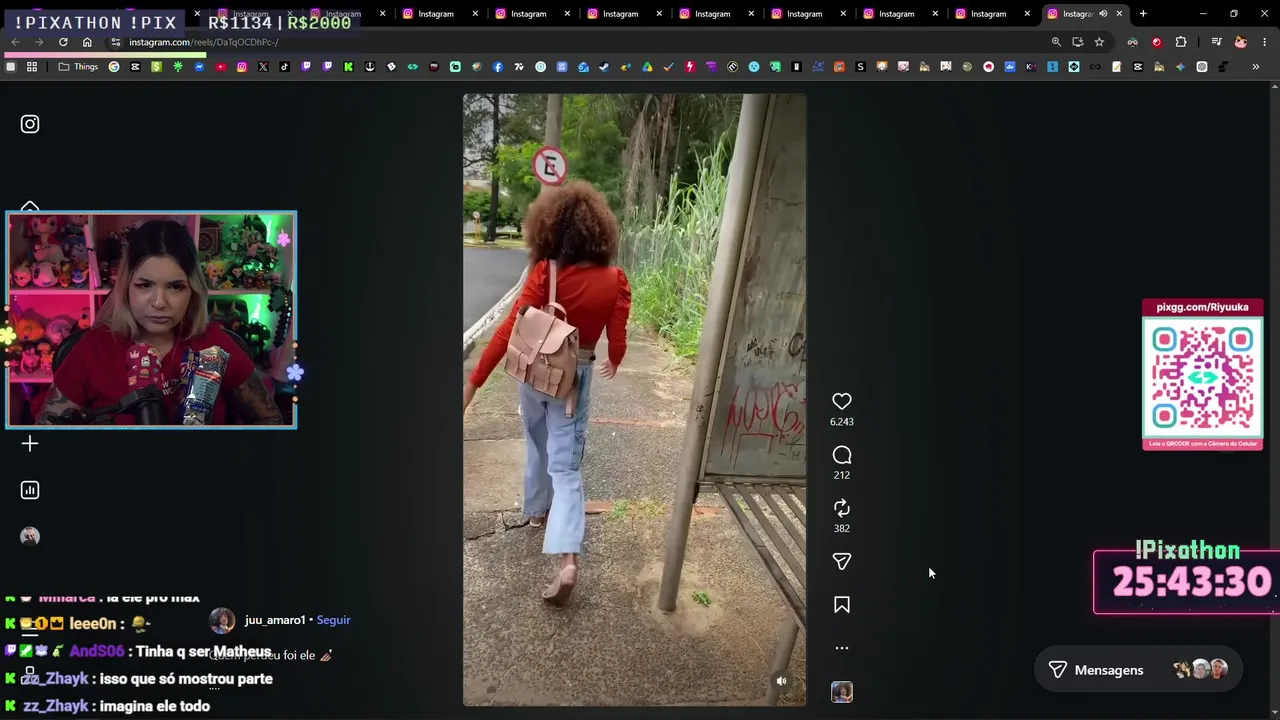This screenshot has width=1280, height=720.
Task: Mute the reel with the speaker icon
Action: pyautogui.click(x=782, y=681)
